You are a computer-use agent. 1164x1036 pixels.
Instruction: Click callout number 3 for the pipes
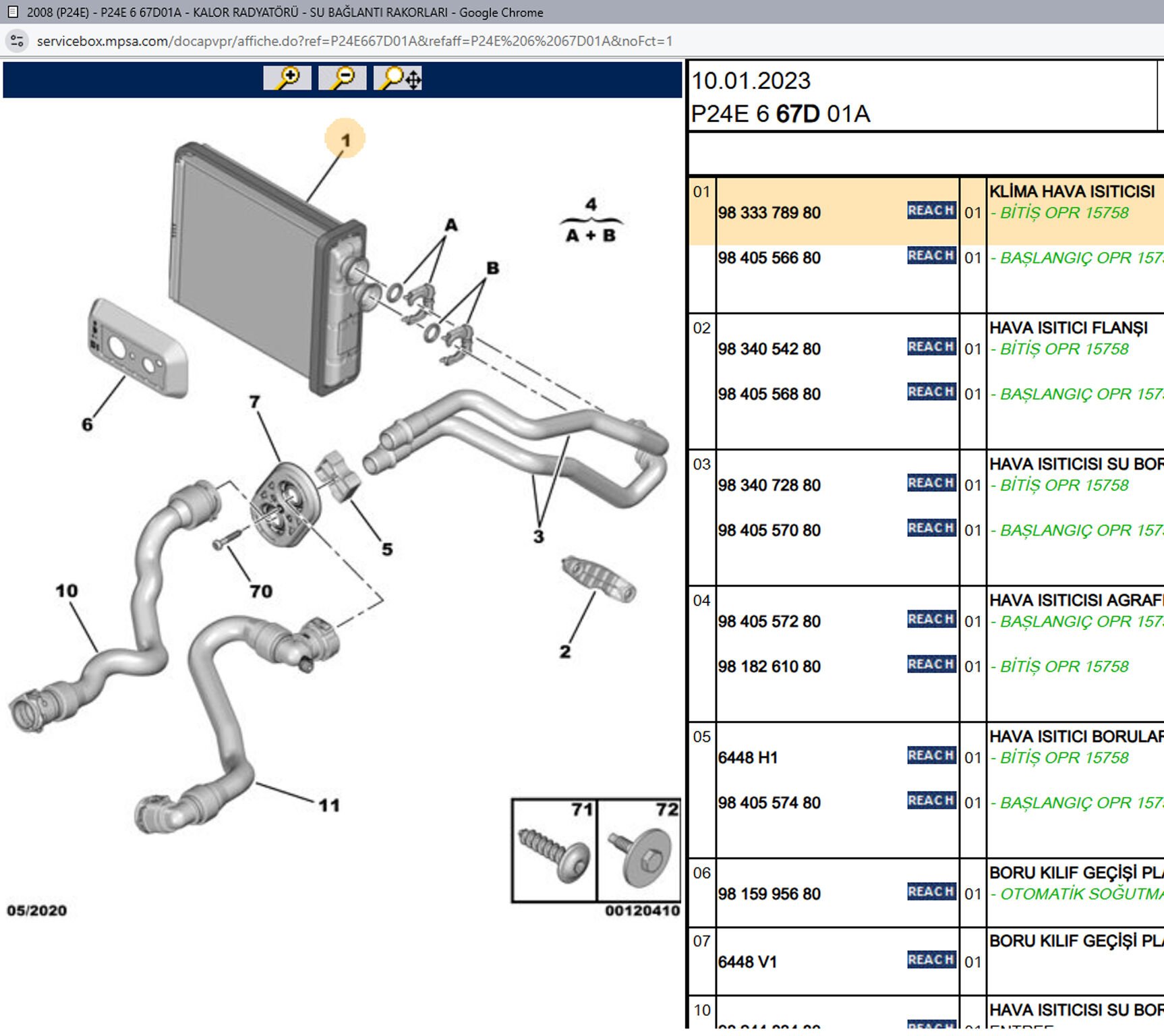click(x=538, y=537)
